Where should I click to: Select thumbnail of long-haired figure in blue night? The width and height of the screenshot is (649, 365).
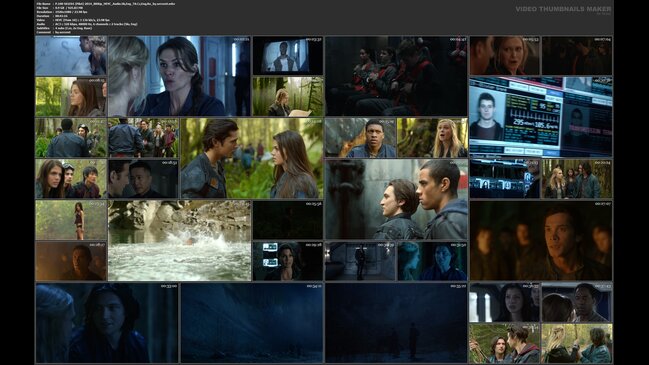[x=107, y=323]
